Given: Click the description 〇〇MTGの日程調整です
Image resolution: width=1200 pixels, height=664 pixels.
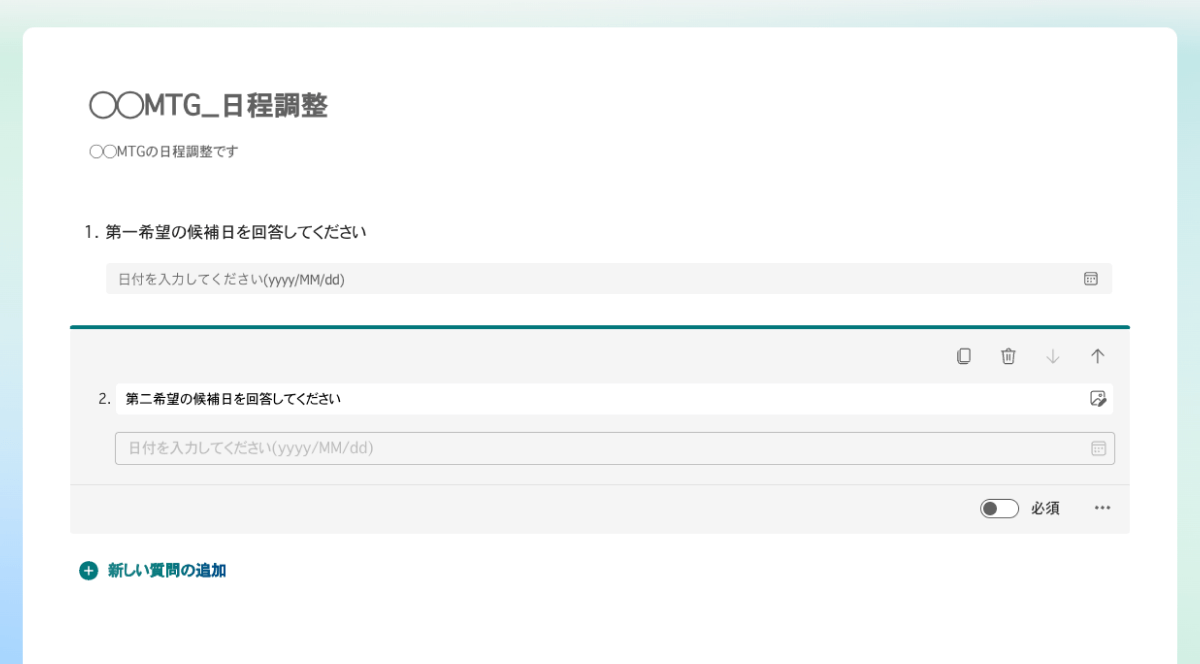Looking at the screenshot, I should point(163,152).
